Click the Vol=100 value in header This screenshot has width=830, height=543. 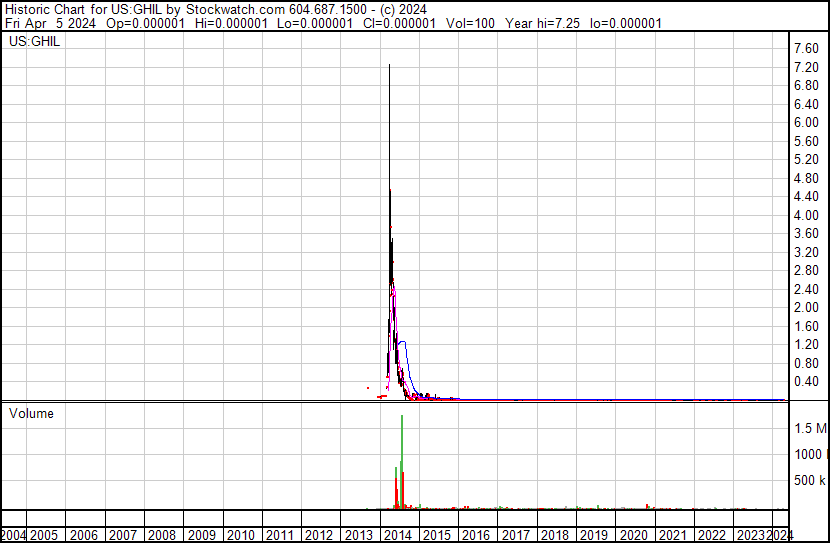coord(470,23)
